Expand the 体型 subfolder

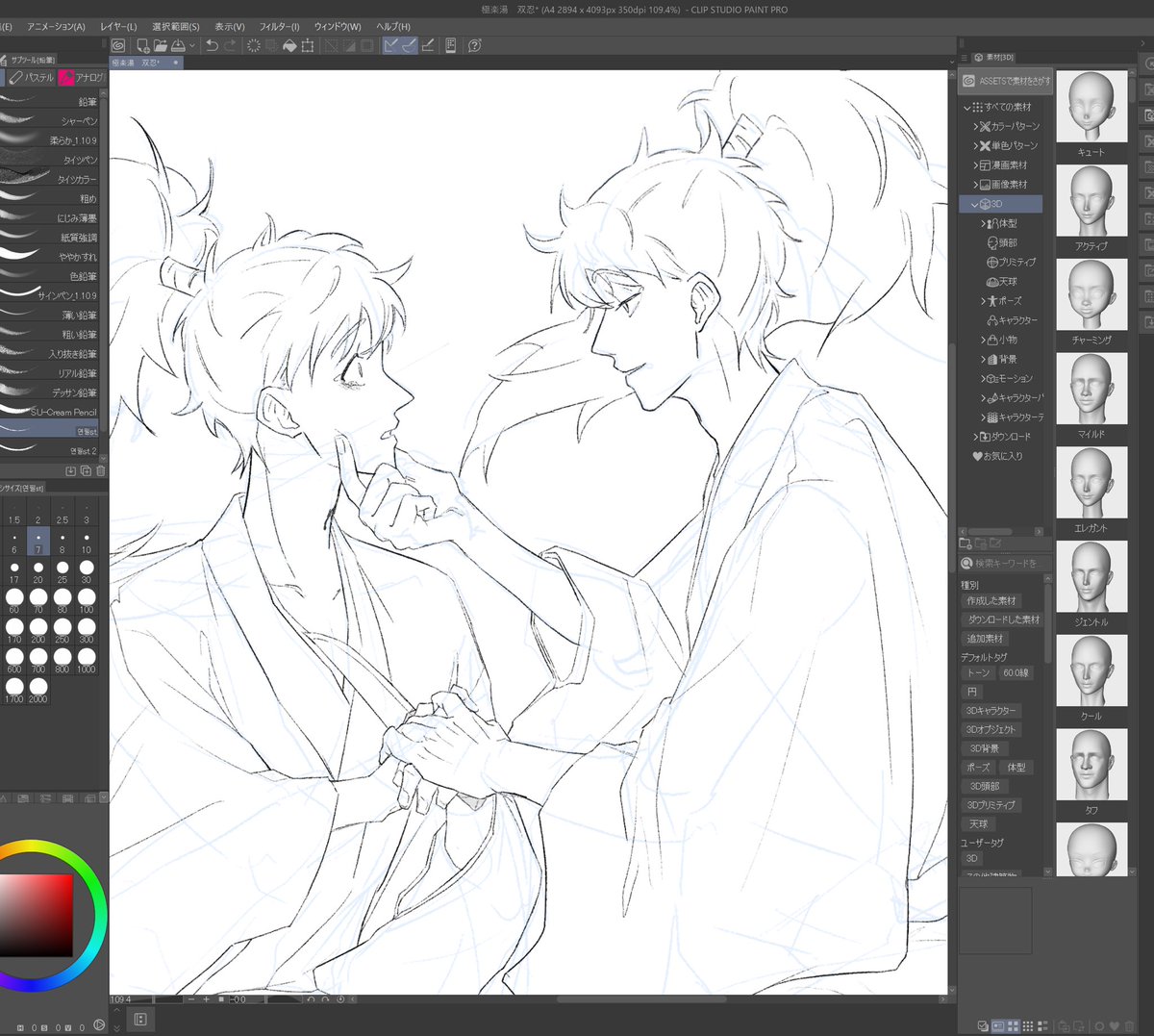[x=983, y=223]
